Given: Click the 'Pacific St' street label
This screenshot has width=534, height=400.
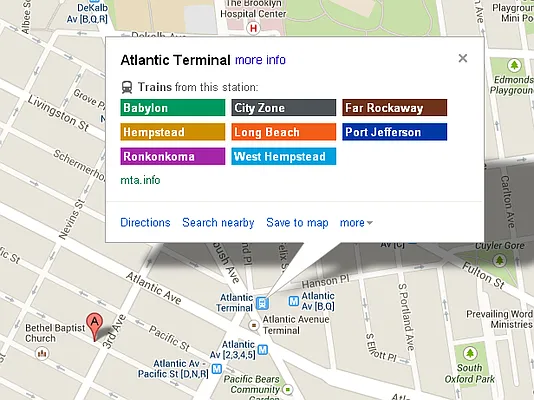Looking at the screenshot, I should [x=169, y=338].
